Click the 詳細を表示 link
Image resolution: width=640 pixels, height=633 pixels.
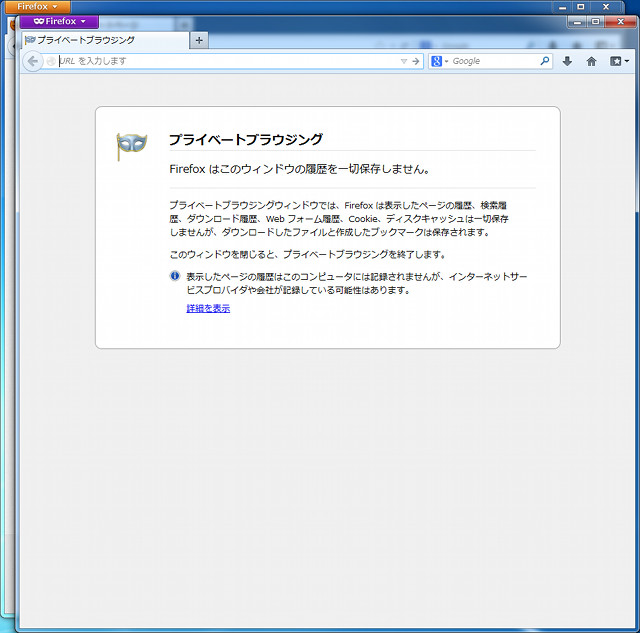click(208, 308)
